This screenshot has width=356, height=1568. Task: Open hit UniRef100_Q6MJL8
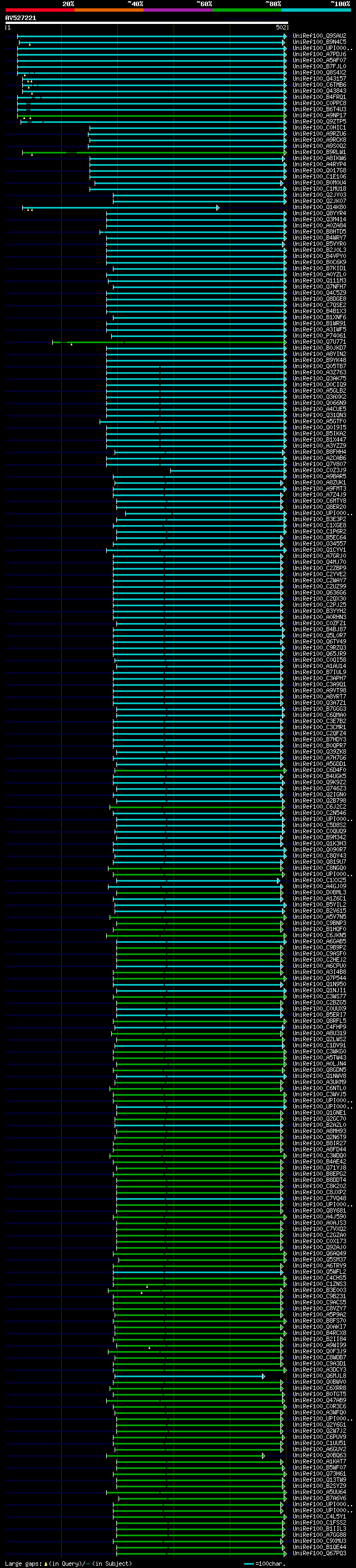click(x=319, y=1376)
